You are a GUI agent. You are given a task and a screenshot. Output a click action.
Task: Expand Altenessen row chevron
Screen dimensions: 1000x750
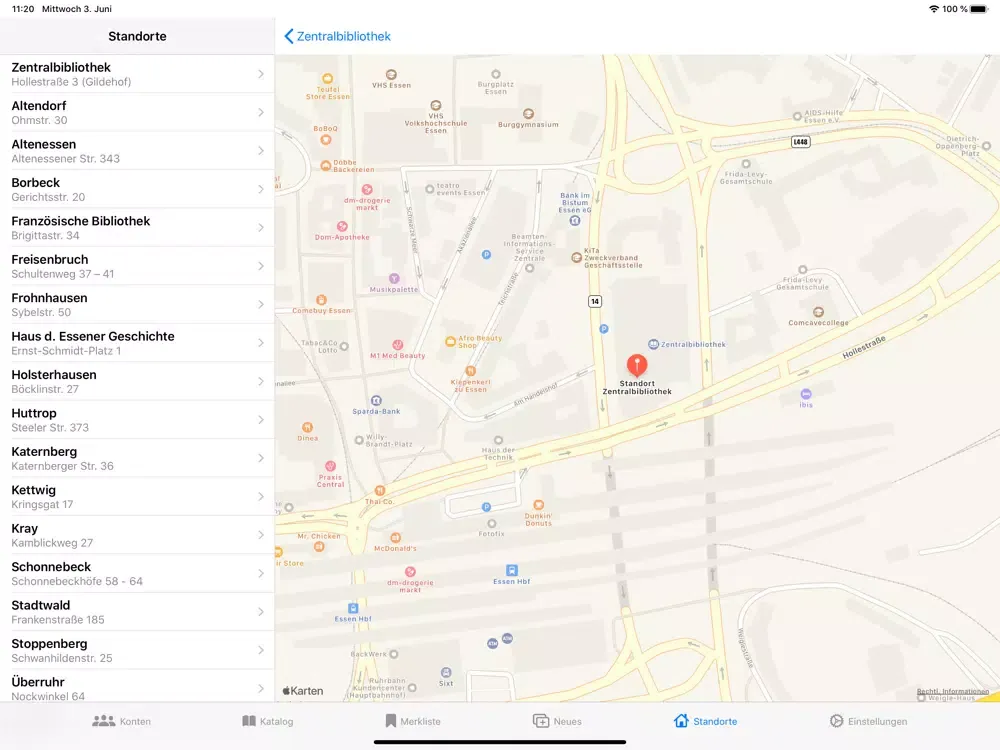coord(261,151)
